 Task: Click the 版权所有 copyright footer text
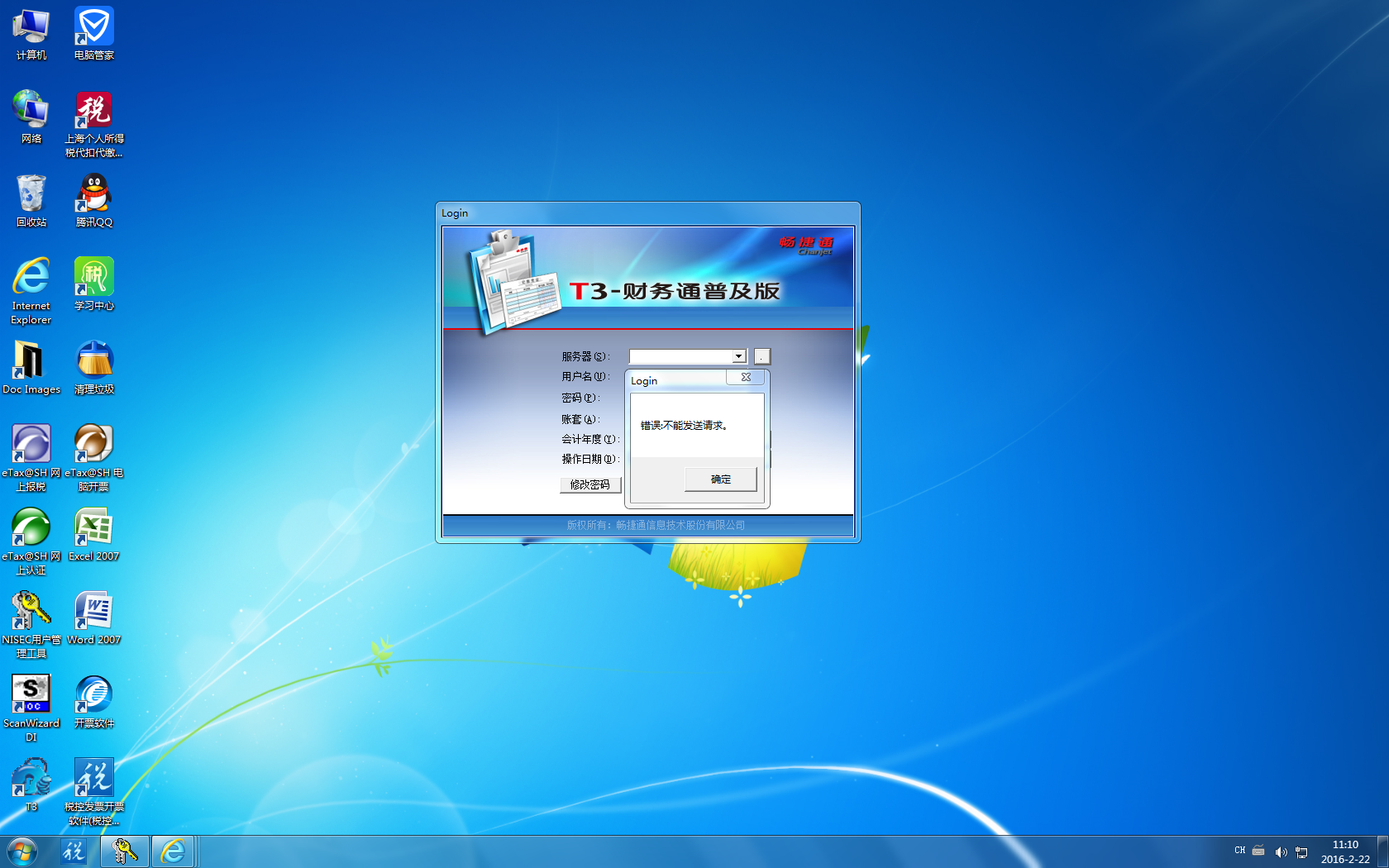pos(656,525)
